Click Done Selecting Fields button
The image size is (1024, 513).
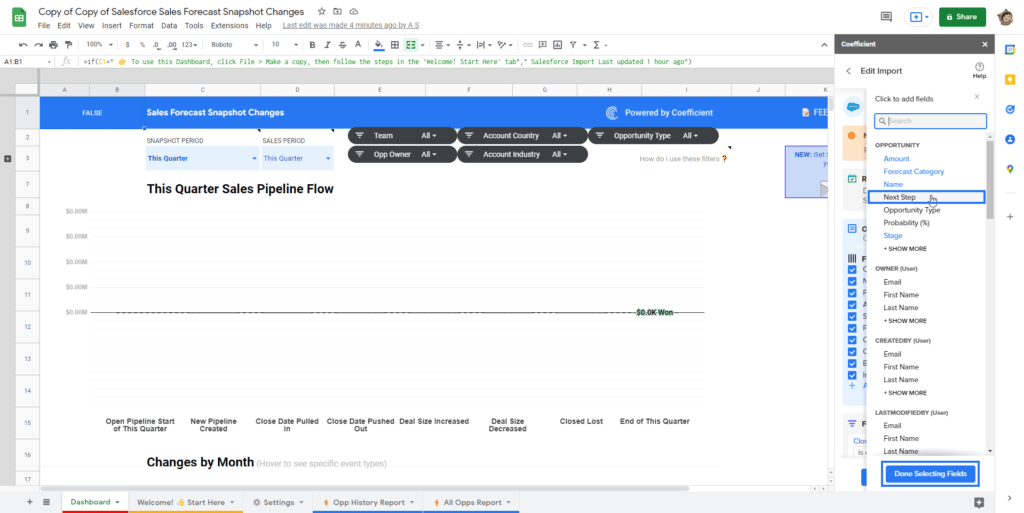(x=930, y=474)
